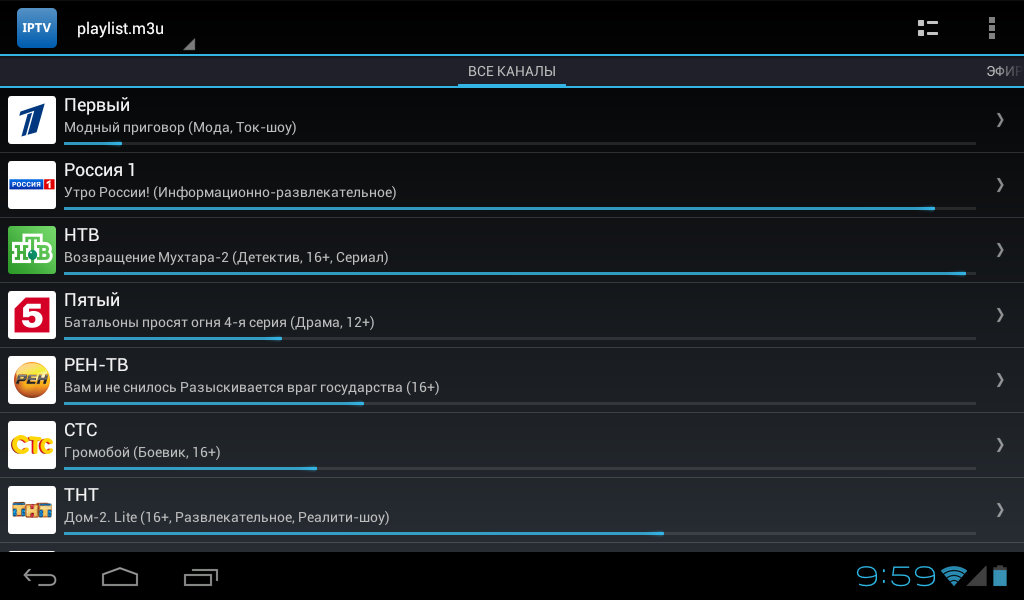Switch list view mode icon in action bar

[x=927, y=28]
